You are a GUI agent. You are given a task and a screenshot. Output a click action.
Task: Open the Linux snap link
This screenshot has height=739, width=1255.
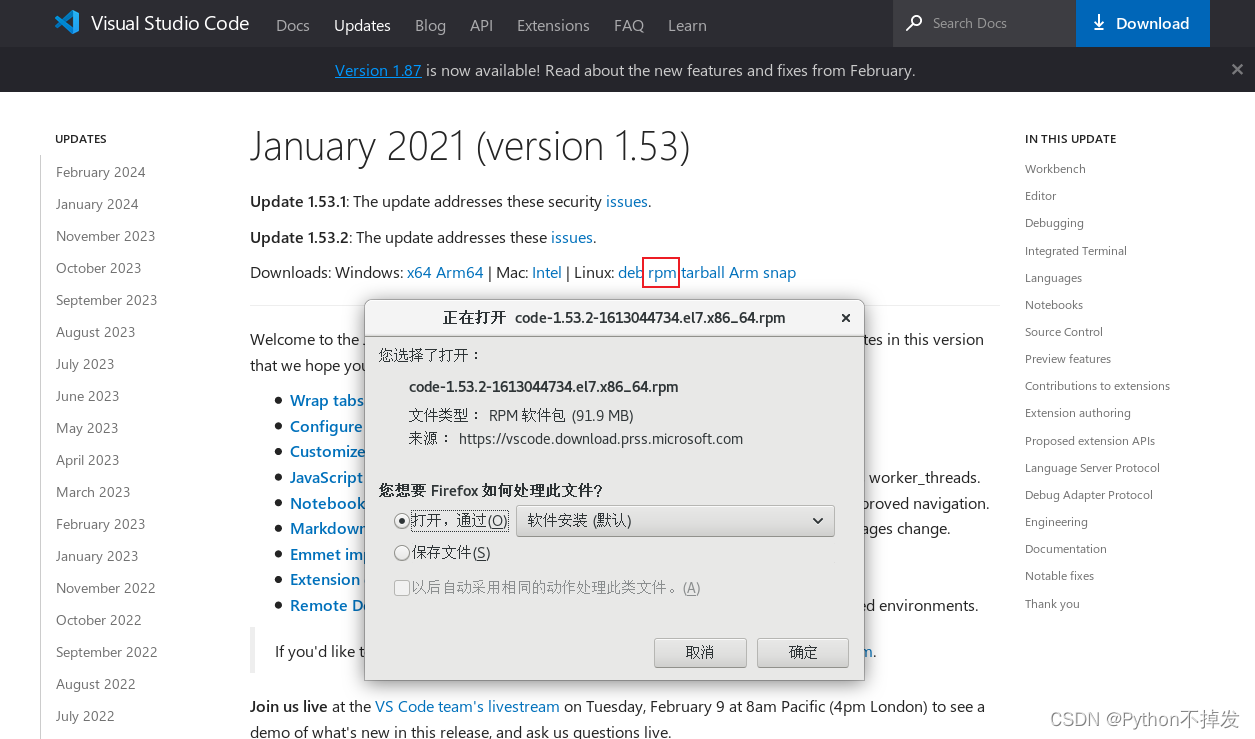click(780, 272)
